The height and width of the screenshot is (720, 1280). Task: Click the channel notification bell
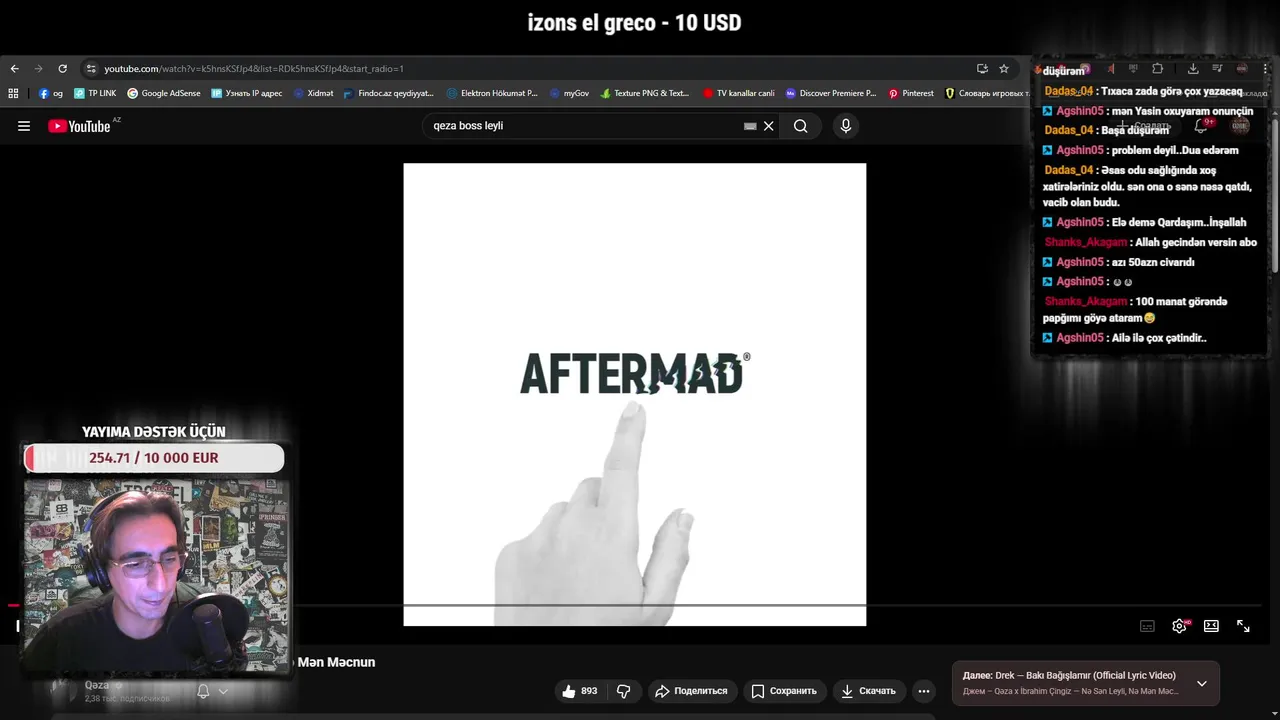pyautogui.click(x=203, y=691)
